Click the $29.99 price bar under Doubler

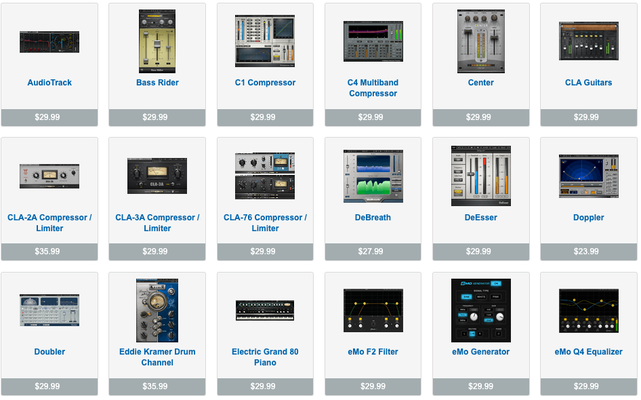[49, 387]
